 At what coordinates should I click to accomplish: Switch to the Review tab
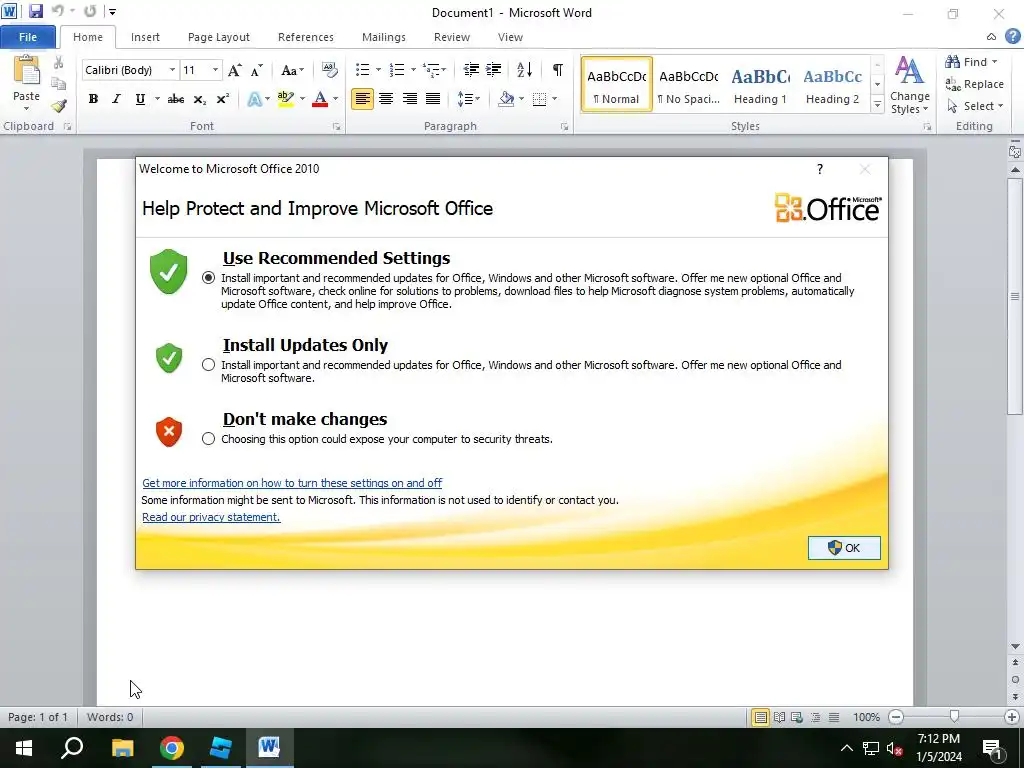452,37
